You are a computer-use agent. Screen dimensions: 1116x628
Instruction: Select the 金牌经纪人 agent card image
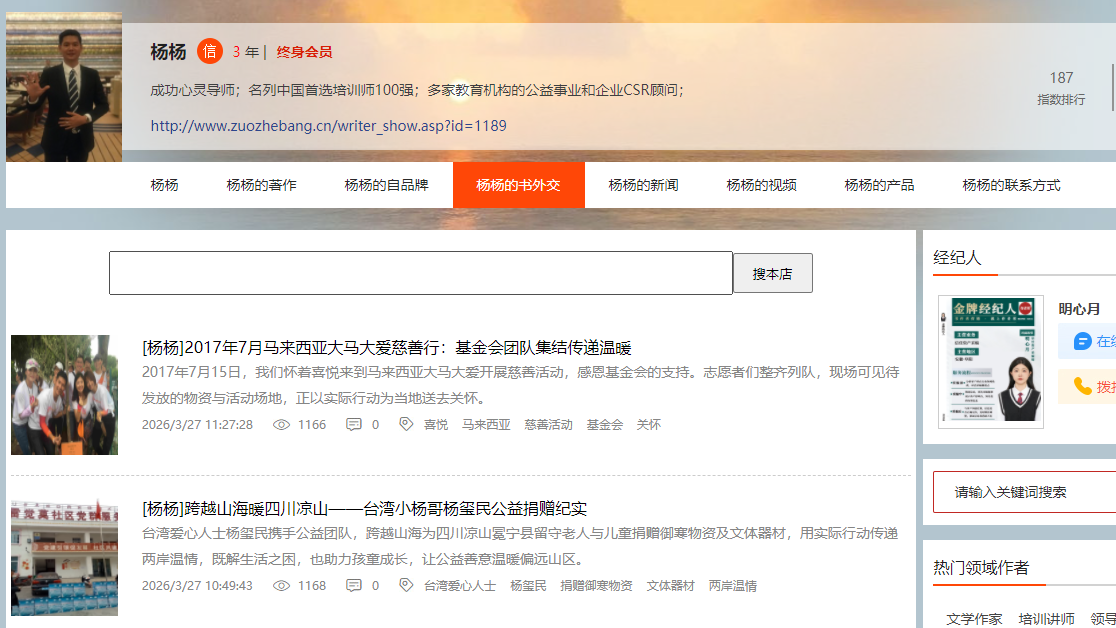pos(990,362)
